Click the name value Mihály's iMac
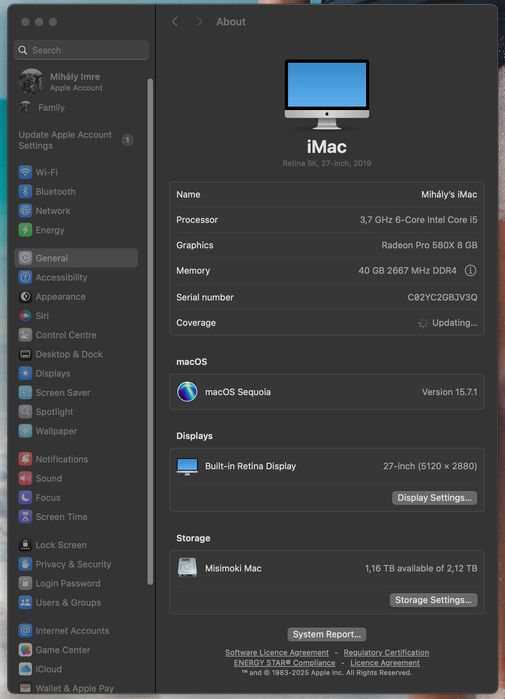The height and width of the screenshot is (699, 505). point(449,194)
